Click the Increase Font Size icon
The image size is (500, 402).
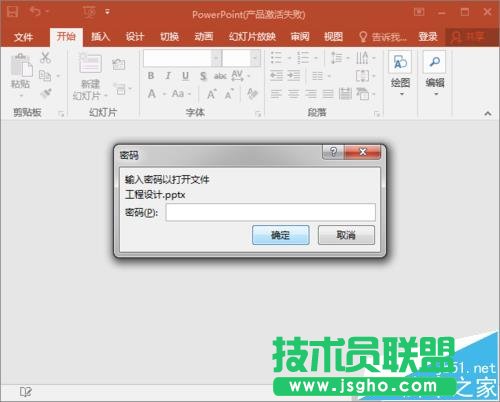[x=212, y=95]
